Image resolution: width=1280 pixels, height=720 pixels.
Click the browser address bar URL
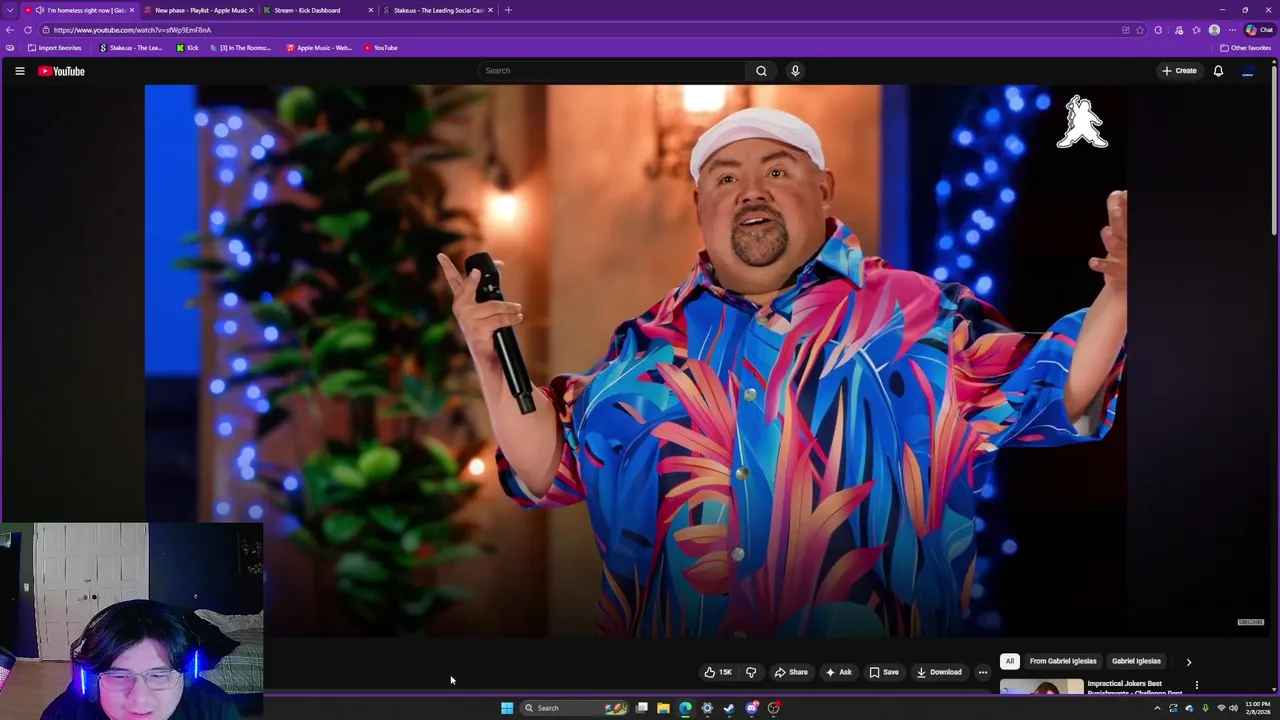point(132,30)
